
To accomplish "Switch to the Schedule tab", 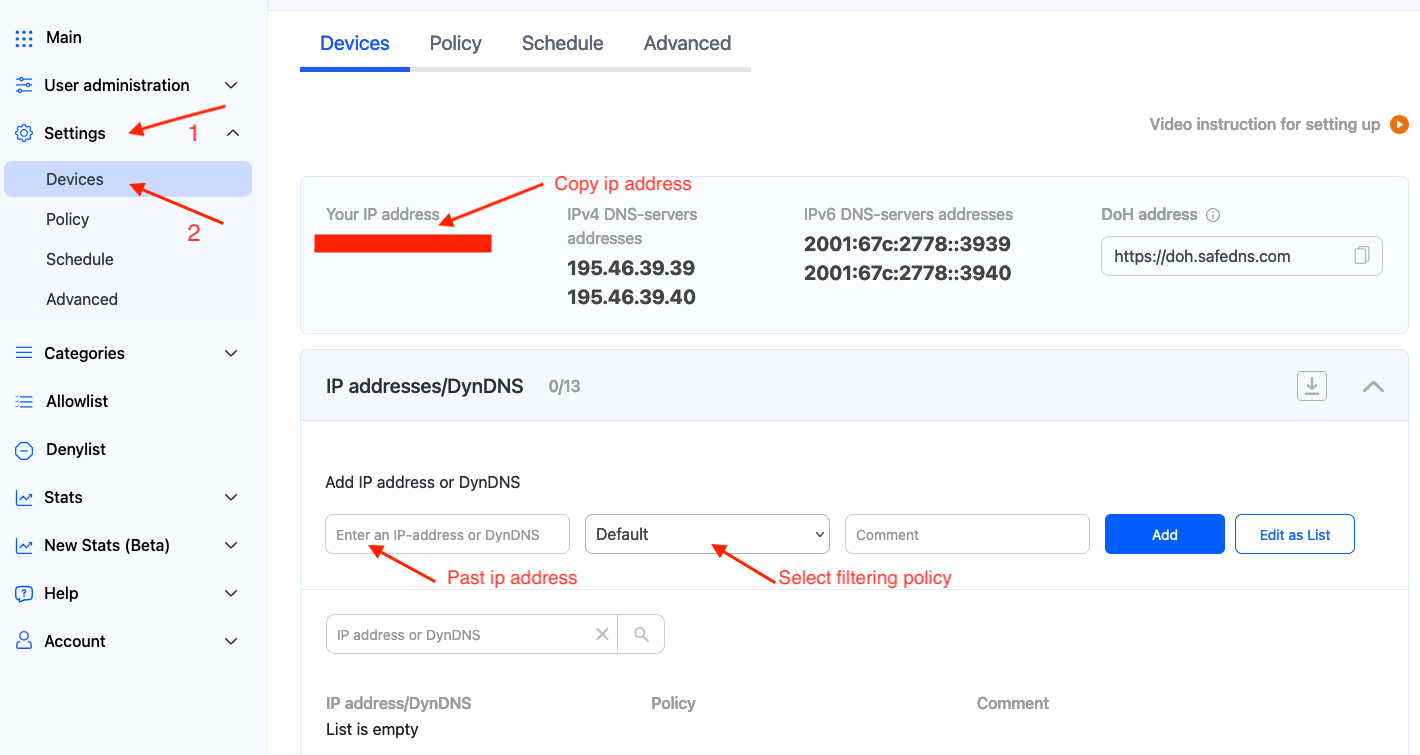I will (563, 43).
